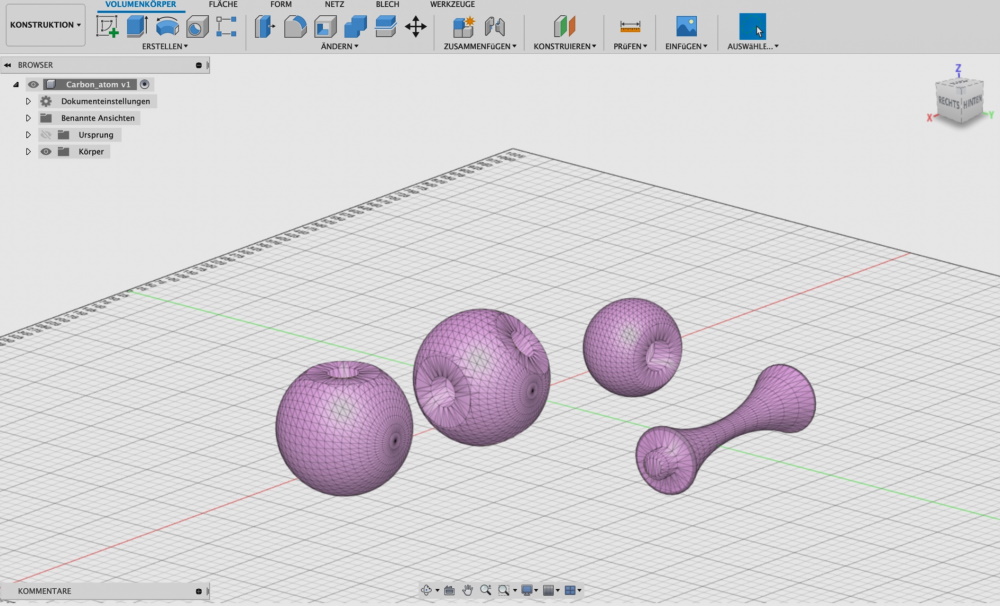1000x606 pixels.
Task: Switch to the Fläche tab
Action: [223, 4]
